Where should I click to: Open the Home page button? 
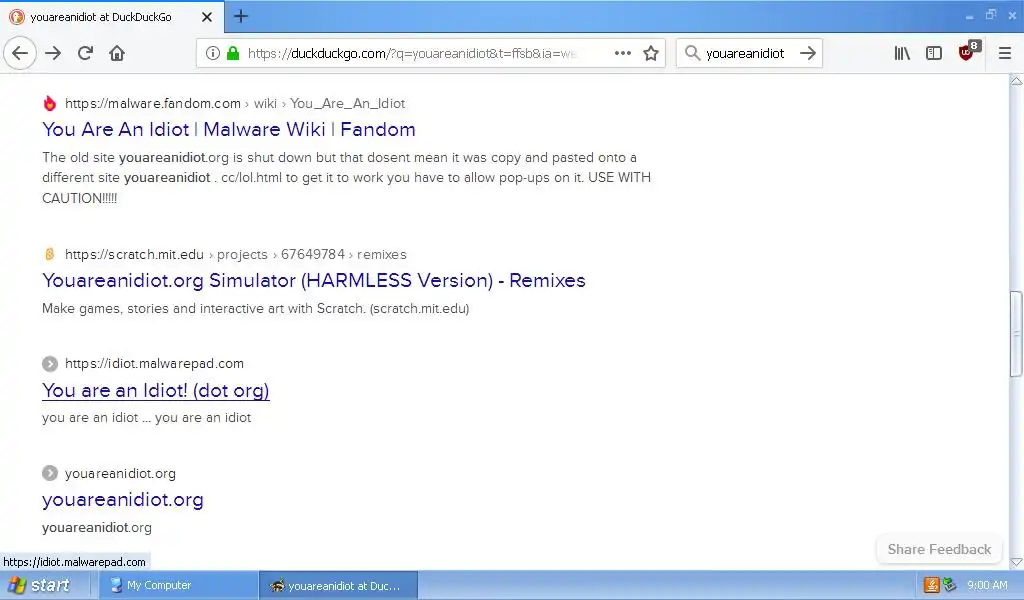point(117,53)
